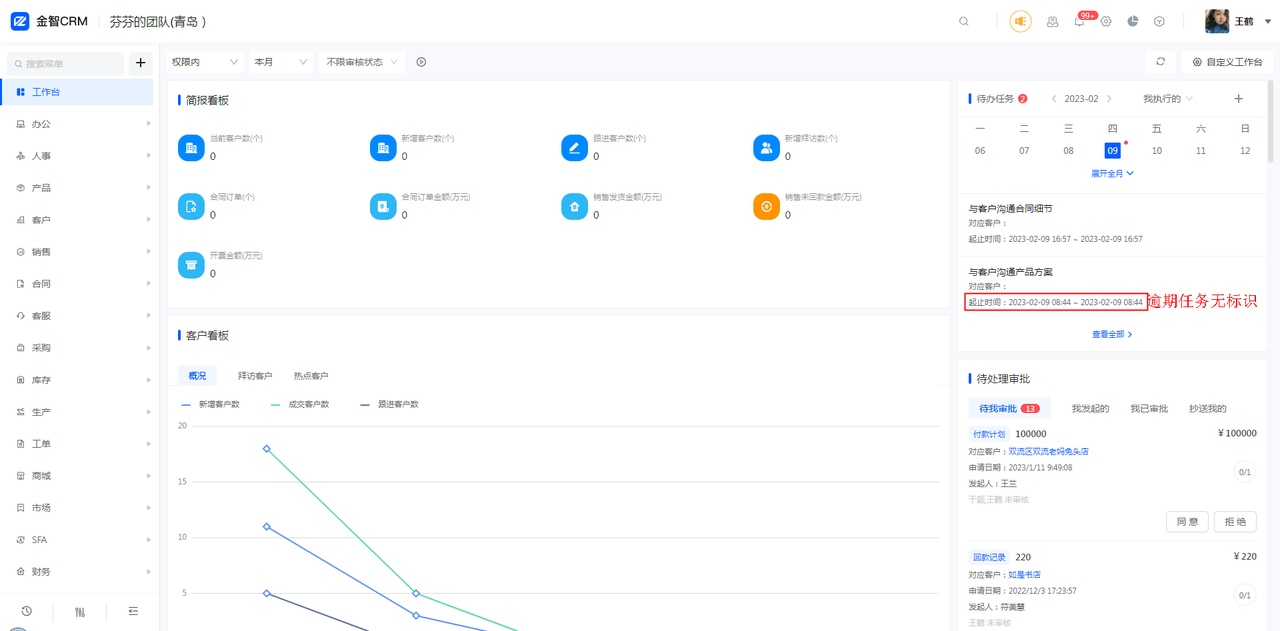Expand full month via 展开全月
The width and height of the screenshot is (1280, 631).
point(1112,173)
